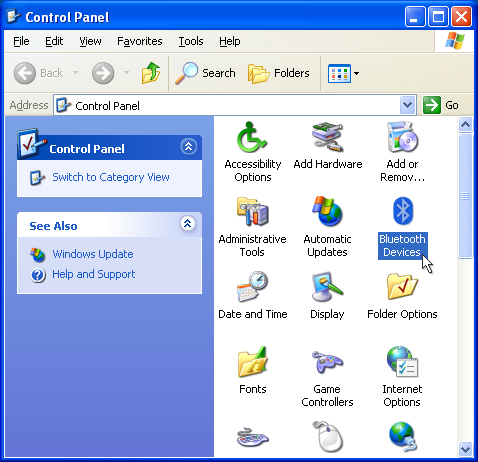The height and width of the screenshot is (462, 478).
Task: Click Switch to Category View link
Action: coord(111,177)
